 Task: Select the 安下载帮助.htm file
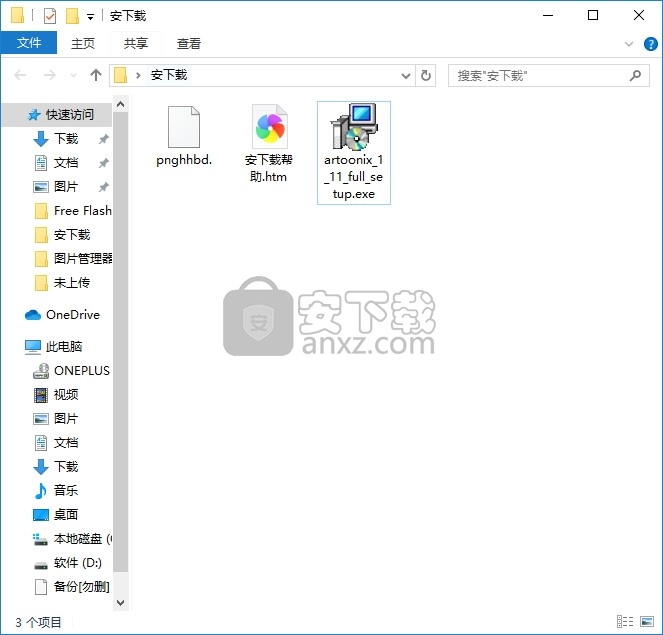268,144
